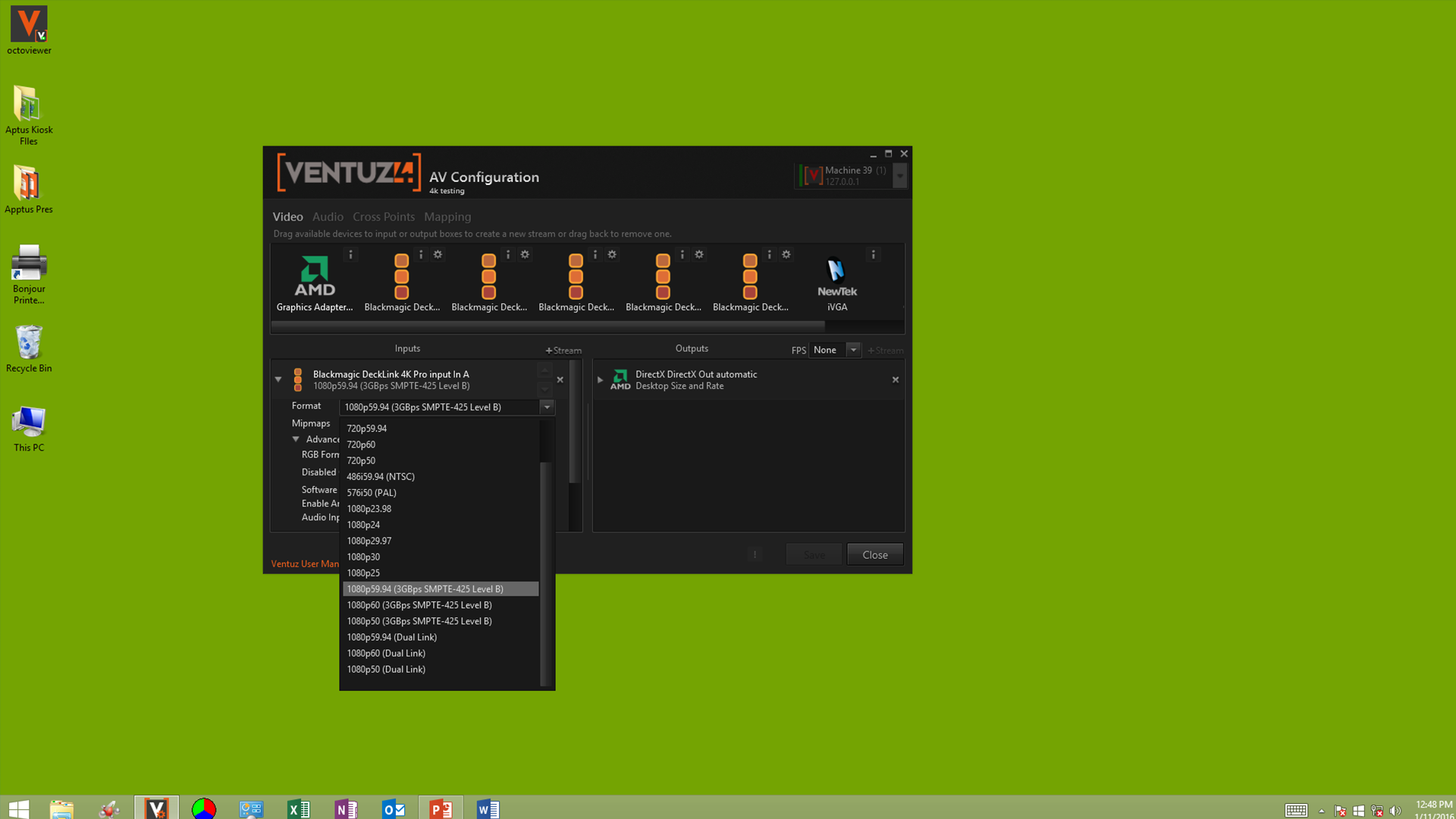Click the Close button

coord(874,555)
